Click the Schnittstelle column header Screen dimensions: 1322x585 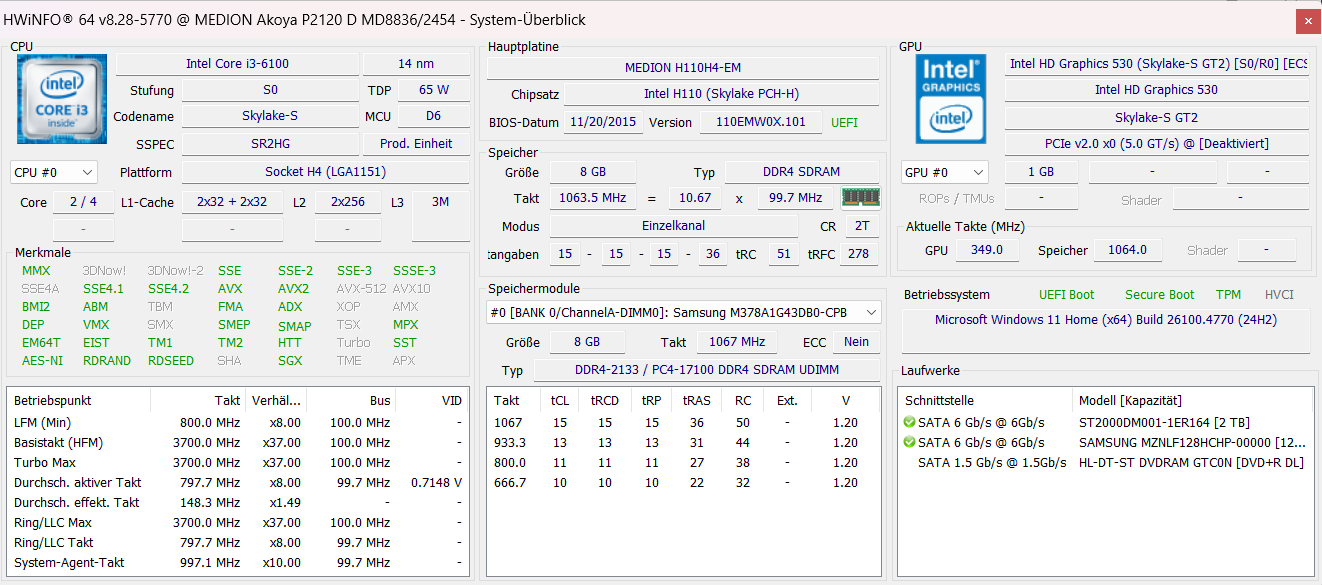point(983,401)
